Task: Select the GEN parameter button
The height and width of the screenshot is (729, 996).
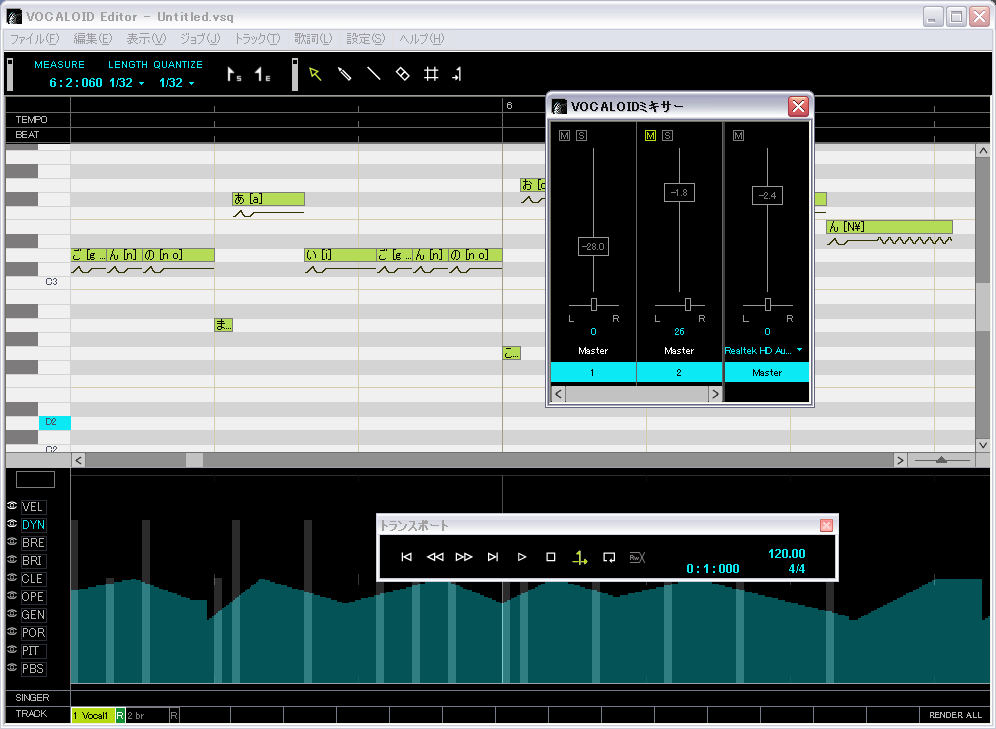Action: 32,615
